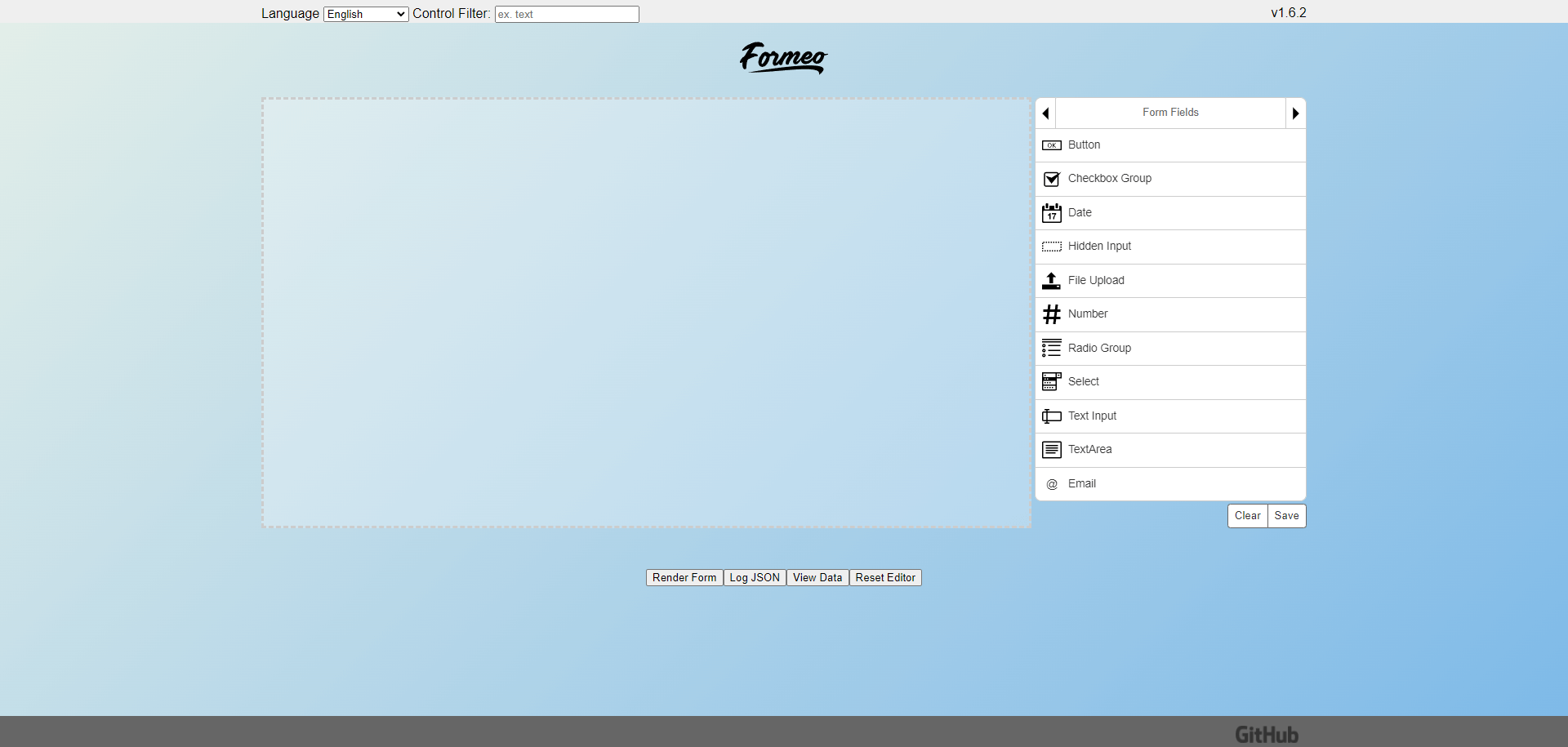This screenshot has height=747, width=1568.
Task: Advance to next control group with right arrow
Action: point(1295,113)
